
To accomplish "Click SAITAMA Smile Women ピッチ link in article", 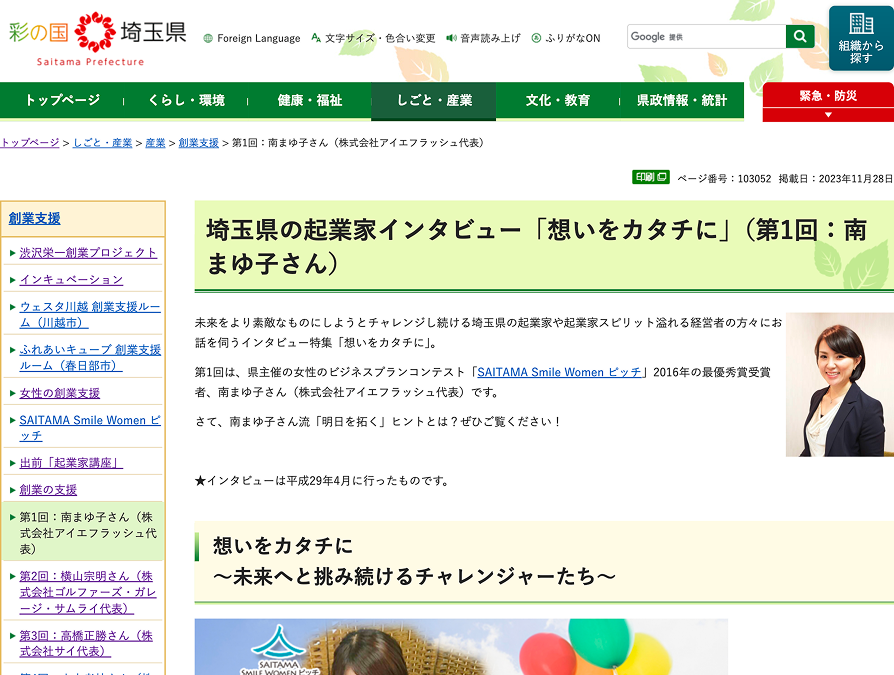I will click(x=559, y=372).
